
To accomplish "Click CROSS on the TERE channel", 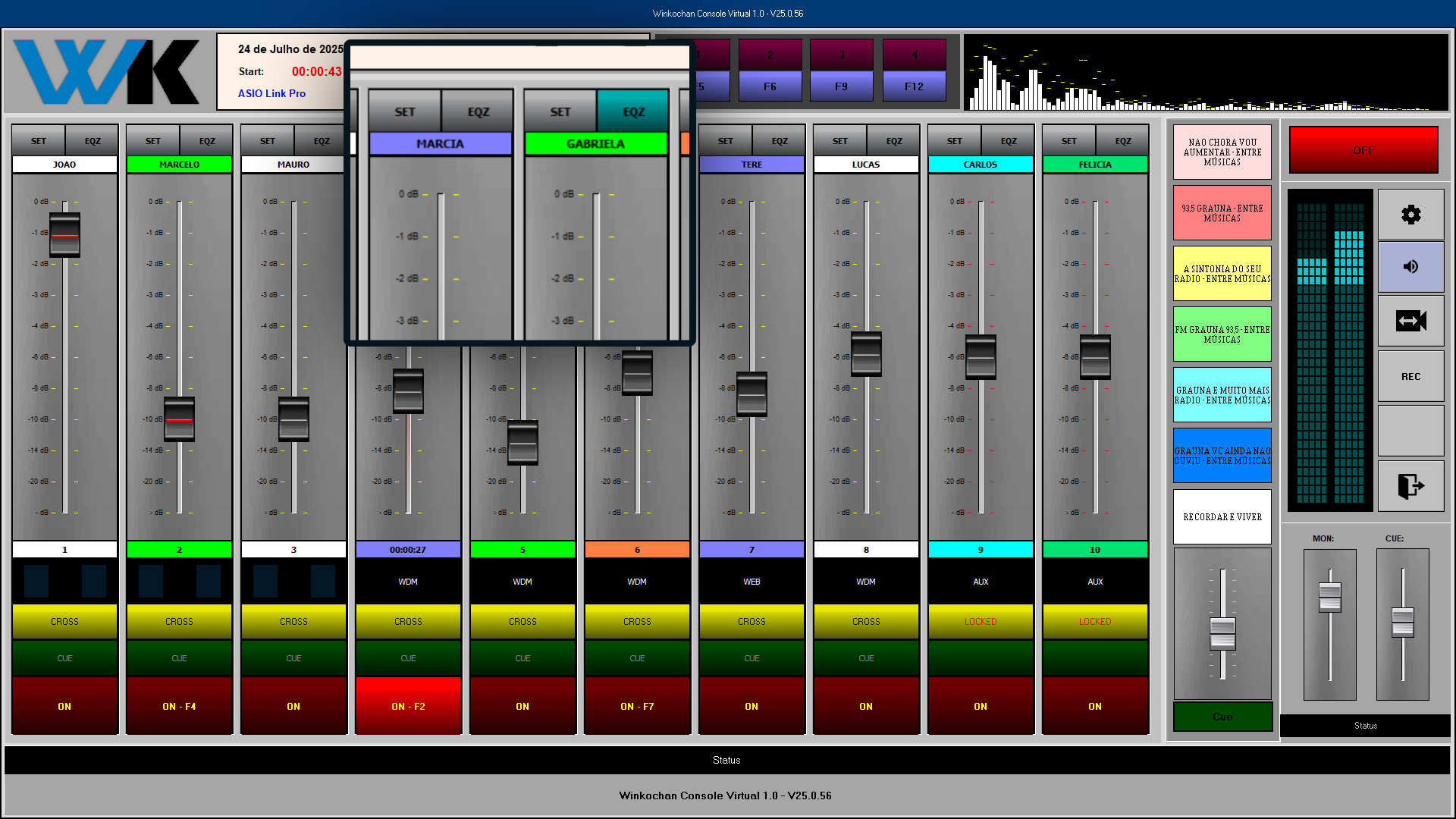I will click(x=752, y=621).
